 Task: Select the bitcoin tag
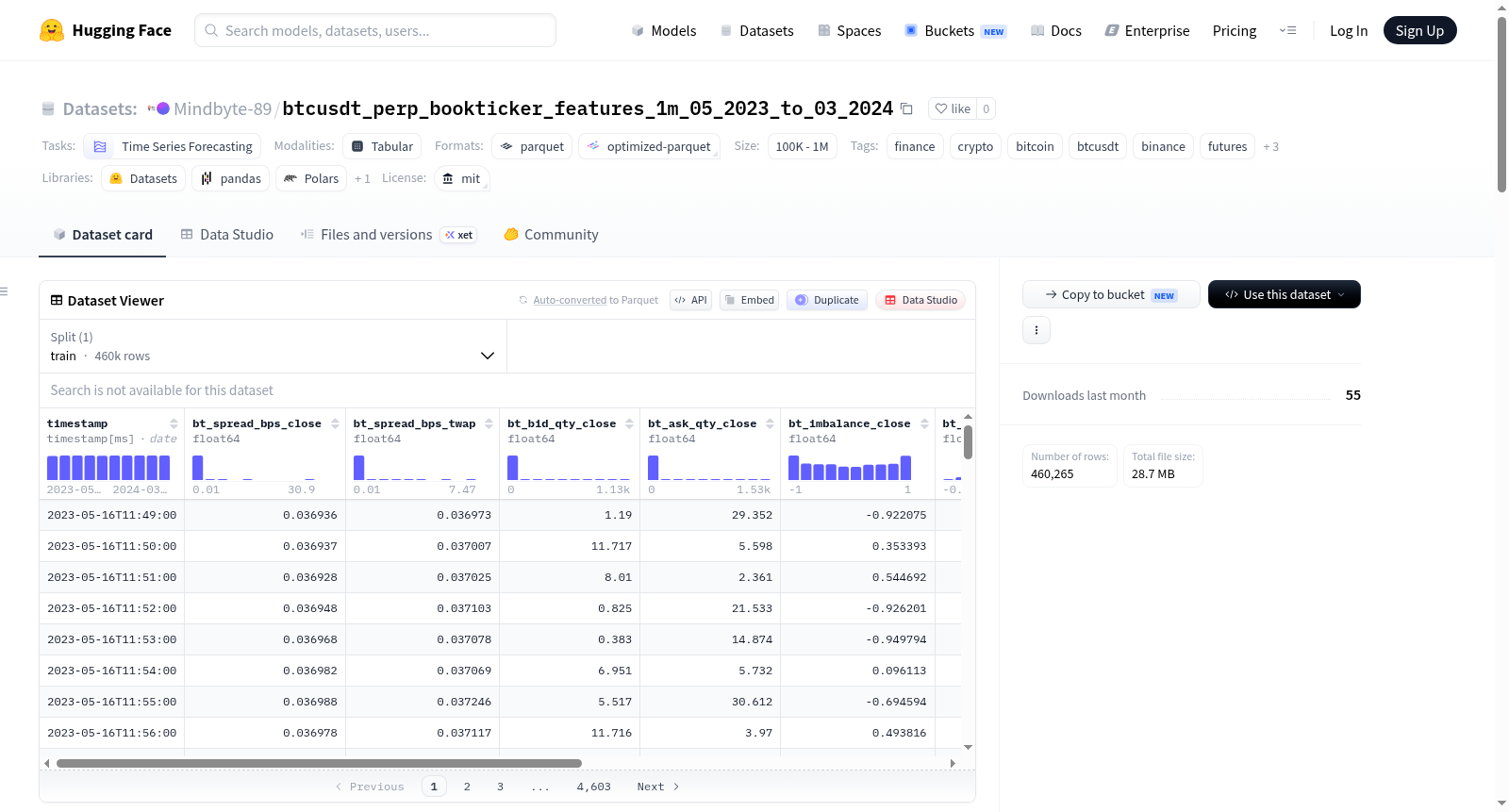1035,146
